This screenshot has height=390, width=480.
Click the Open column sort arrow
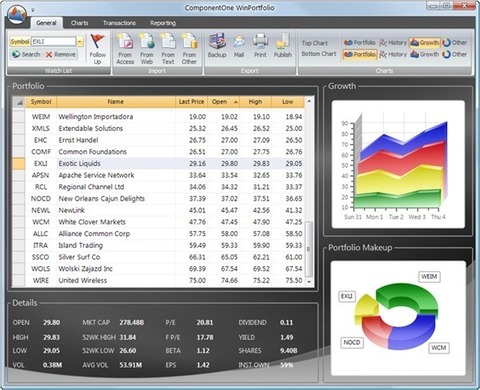click(x=236, y=102)
